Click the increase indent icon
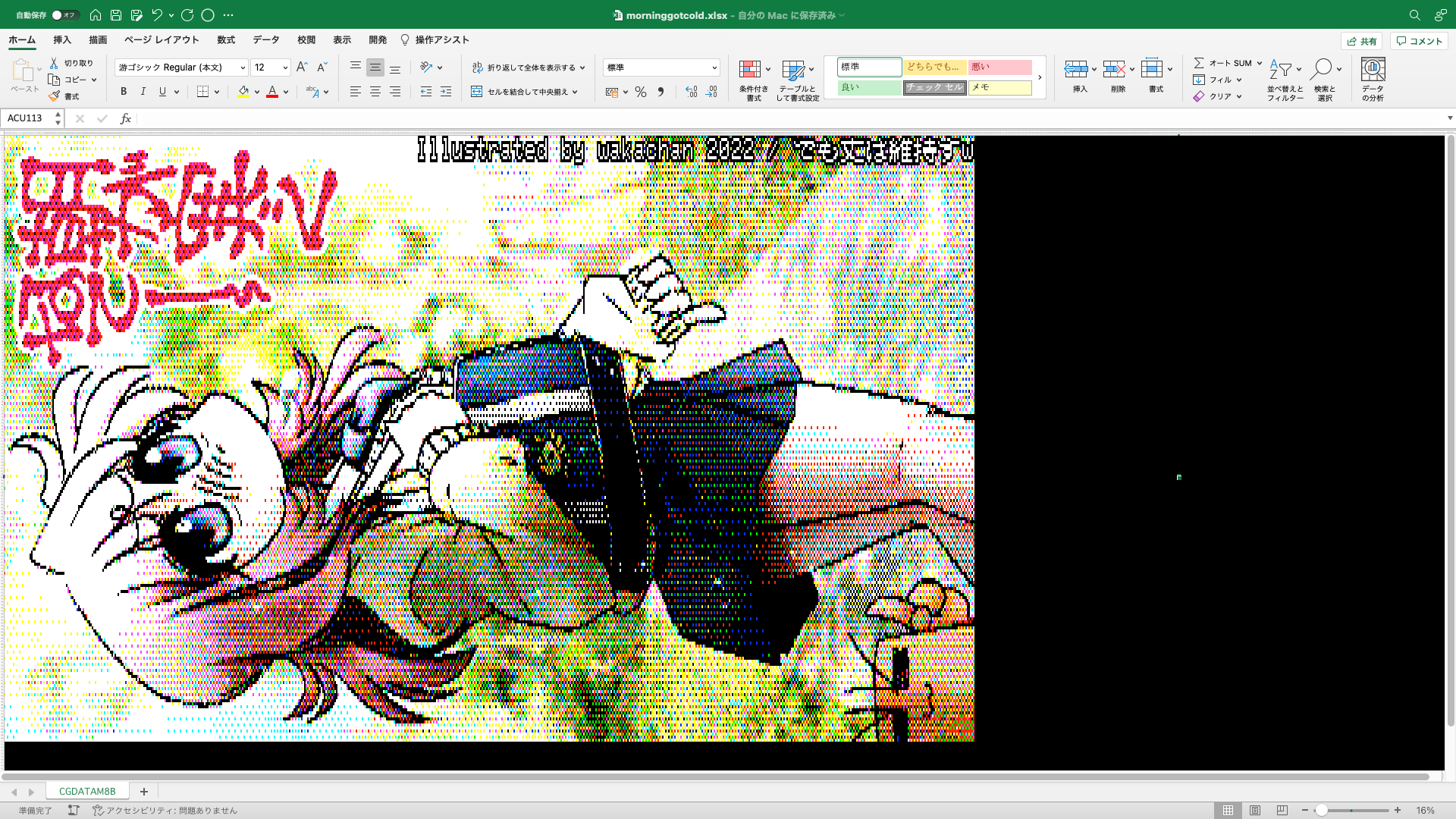The width and height of the screenshot is (1456, 819). pos(446,92)
